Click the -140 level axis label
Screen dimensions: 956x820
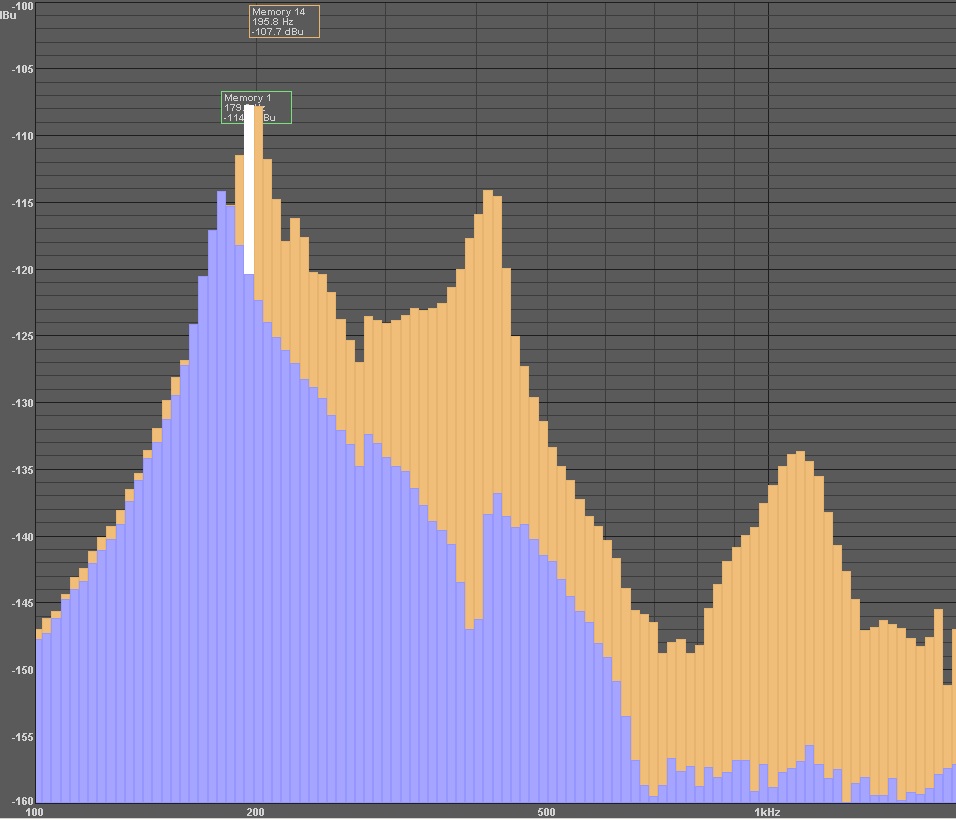coord(23,537)
